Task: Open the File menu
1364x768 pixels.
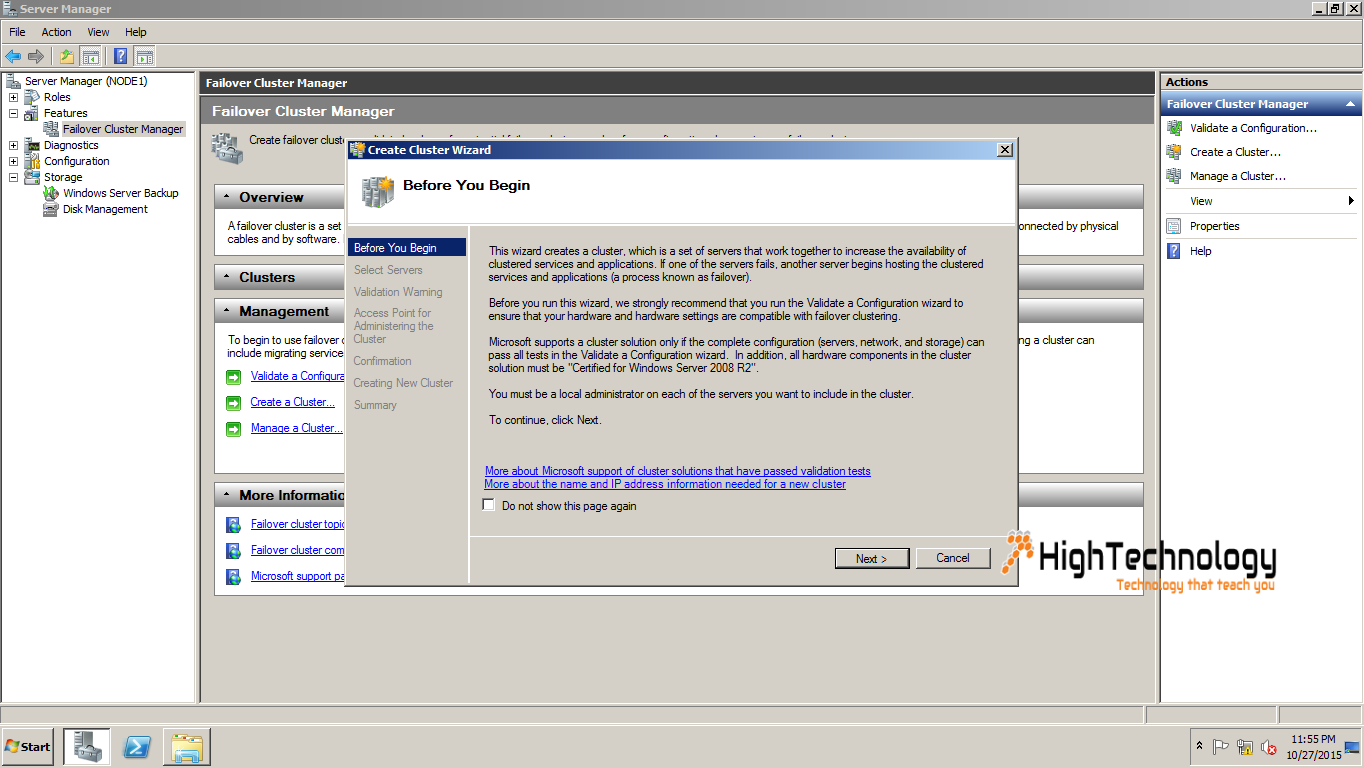Action: (x=17, y=32)
